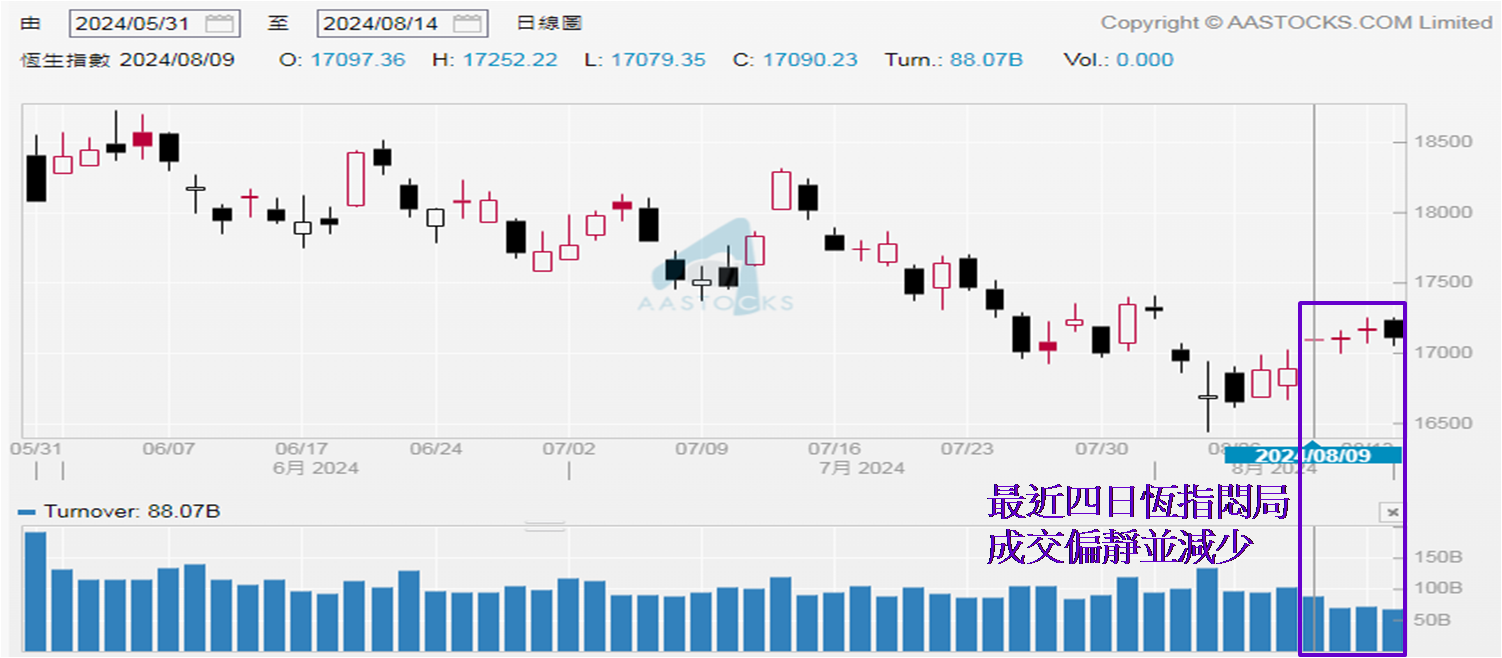
Task: Click the panel resize grip above the turnover chart
Action: tap(545, 526)
